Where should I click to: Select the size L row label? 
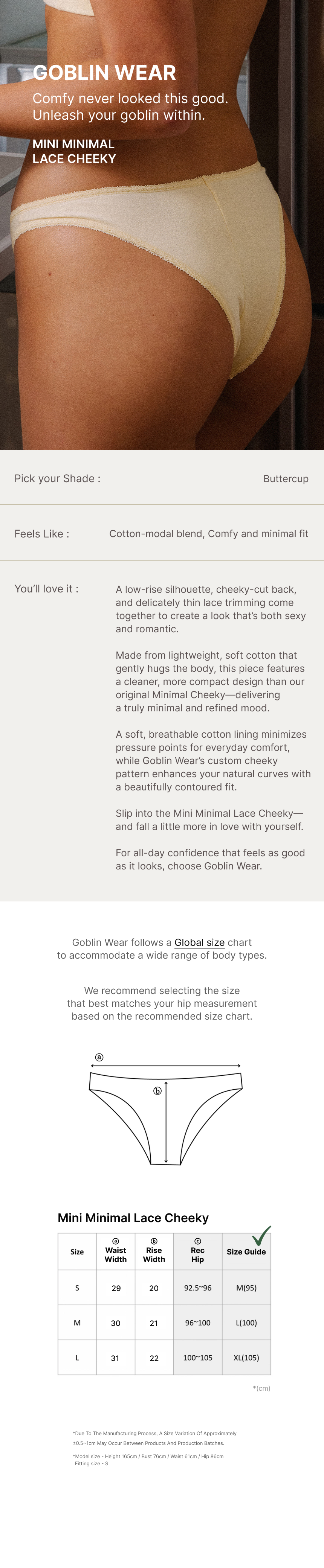(77, 1358)
